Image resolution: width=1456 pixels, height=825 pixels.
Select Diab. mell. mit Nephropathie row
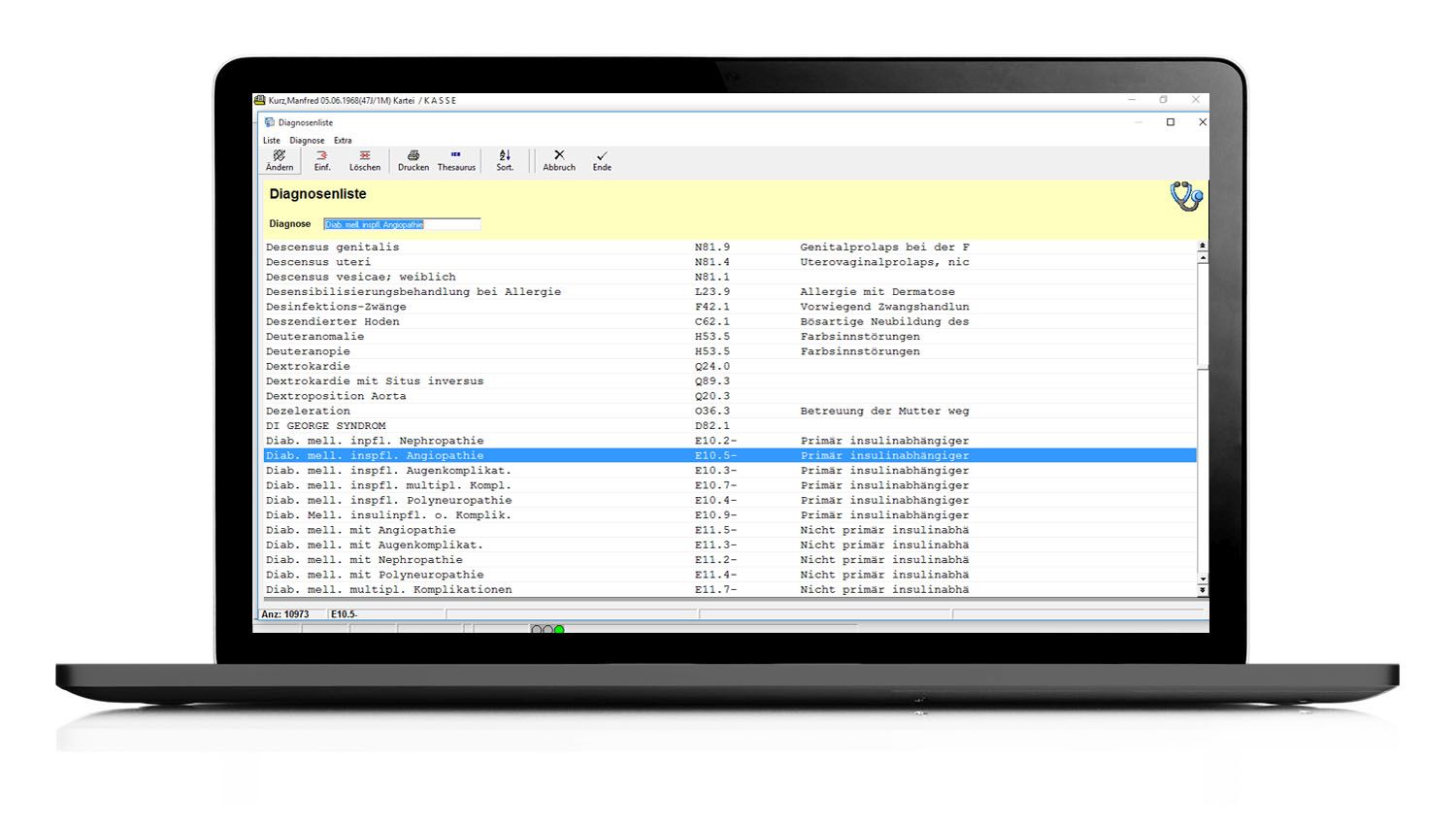coord(364,560)
